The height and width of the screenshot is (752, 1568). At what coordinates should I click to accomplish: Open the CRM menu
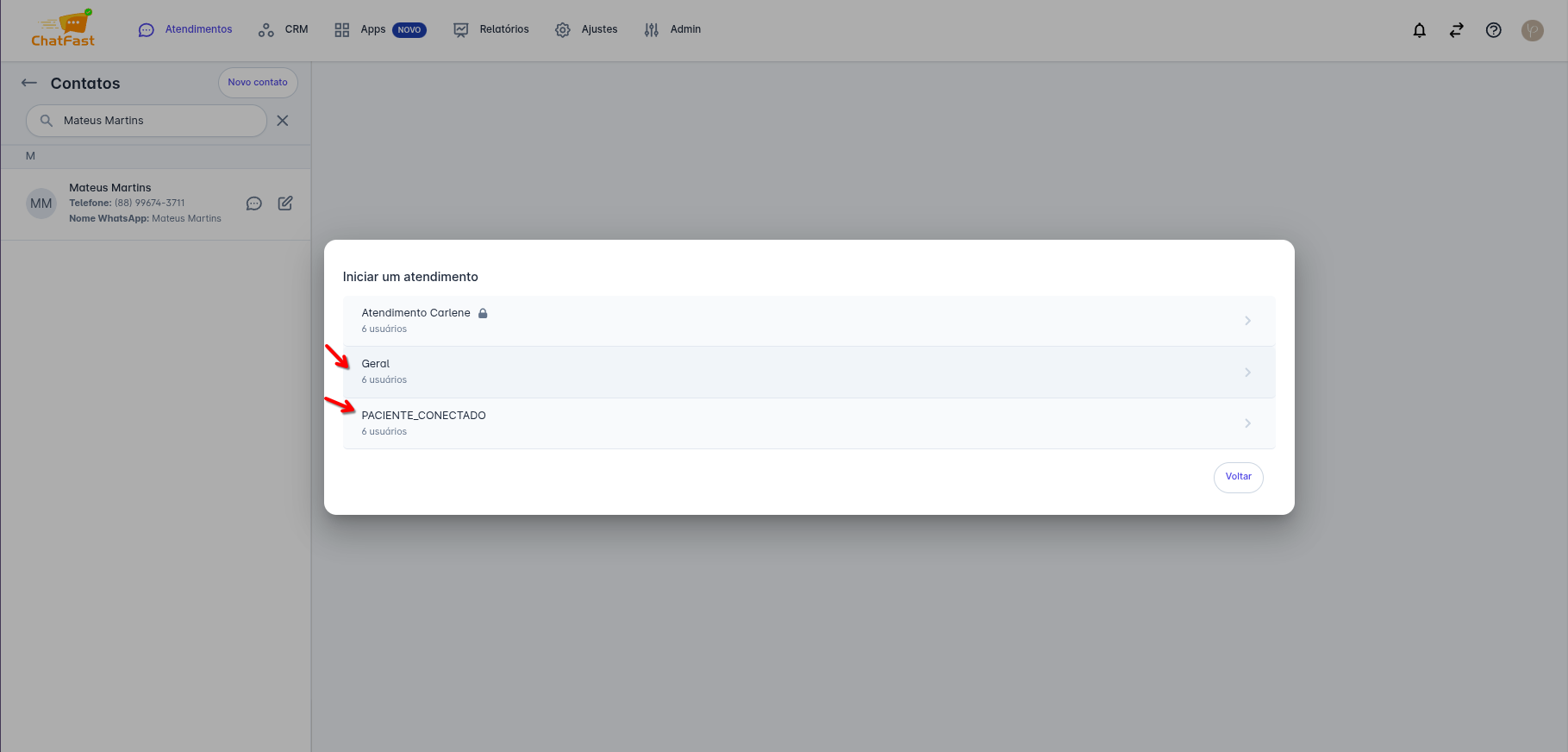[x=284, y=29]
